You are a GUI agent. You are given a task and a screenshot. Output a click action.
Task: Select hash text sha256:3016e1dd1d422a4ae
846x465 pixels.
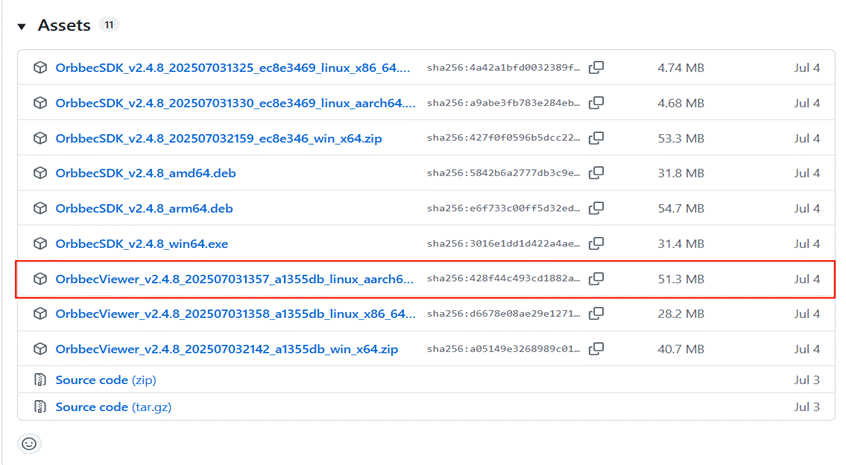point(503,244)
